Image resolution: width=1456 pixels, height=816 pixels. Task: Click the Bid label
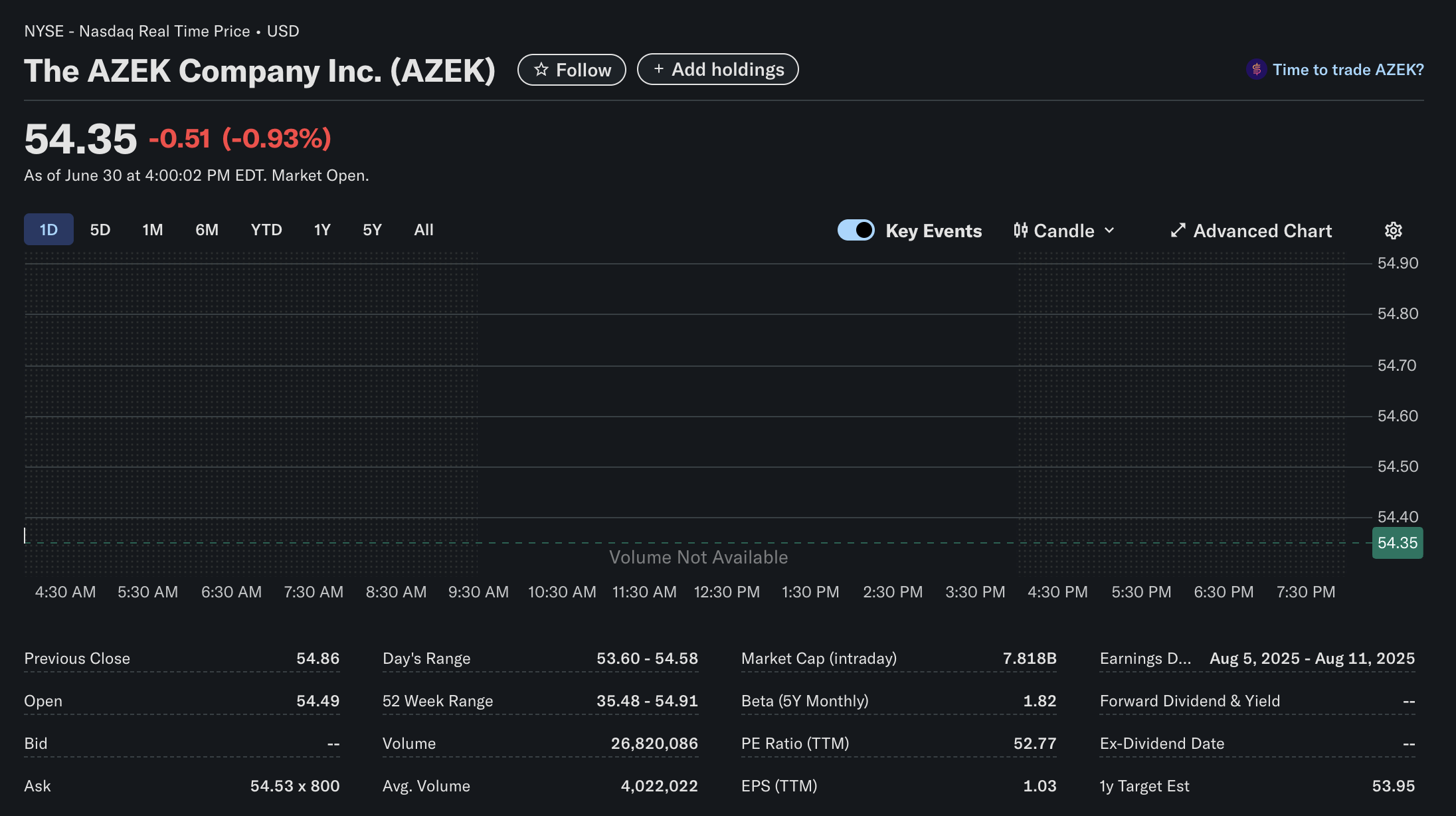point(36,744)
